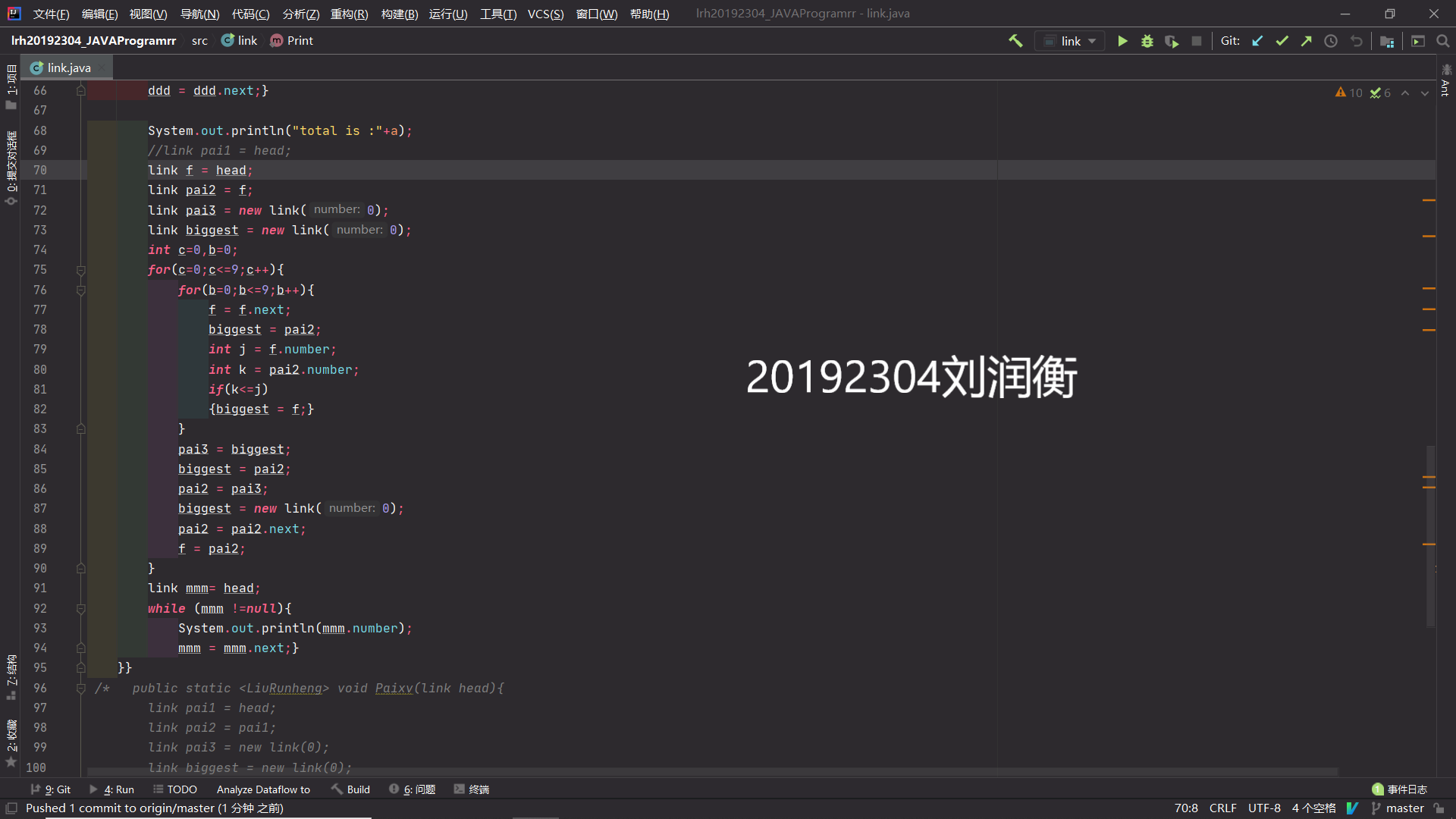
Task: Open Search Everywhere magnifier icon
Action: coord(1443,41)
